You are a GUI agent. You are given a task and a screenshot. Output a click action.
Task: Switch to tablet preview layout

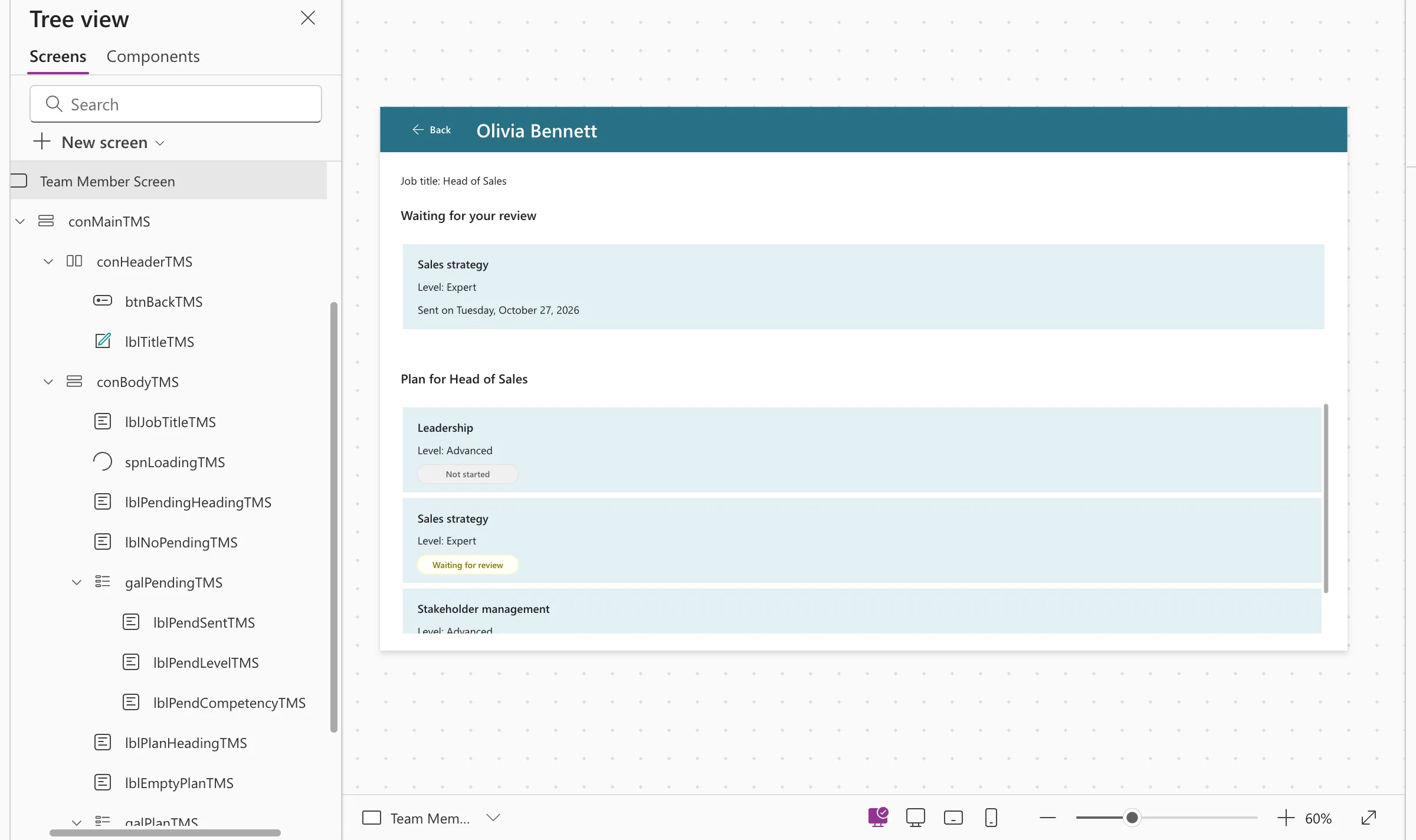[x=953, y=818]
